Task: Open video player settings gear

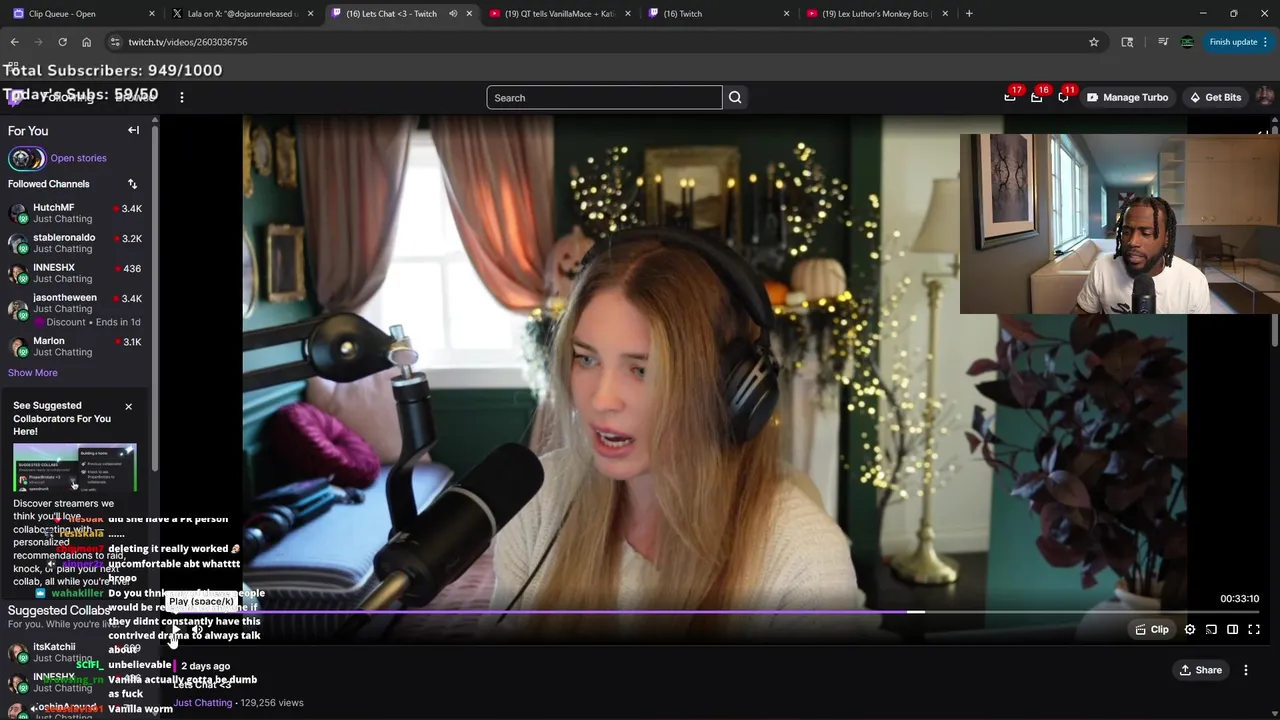Action: pos(1190,630)
